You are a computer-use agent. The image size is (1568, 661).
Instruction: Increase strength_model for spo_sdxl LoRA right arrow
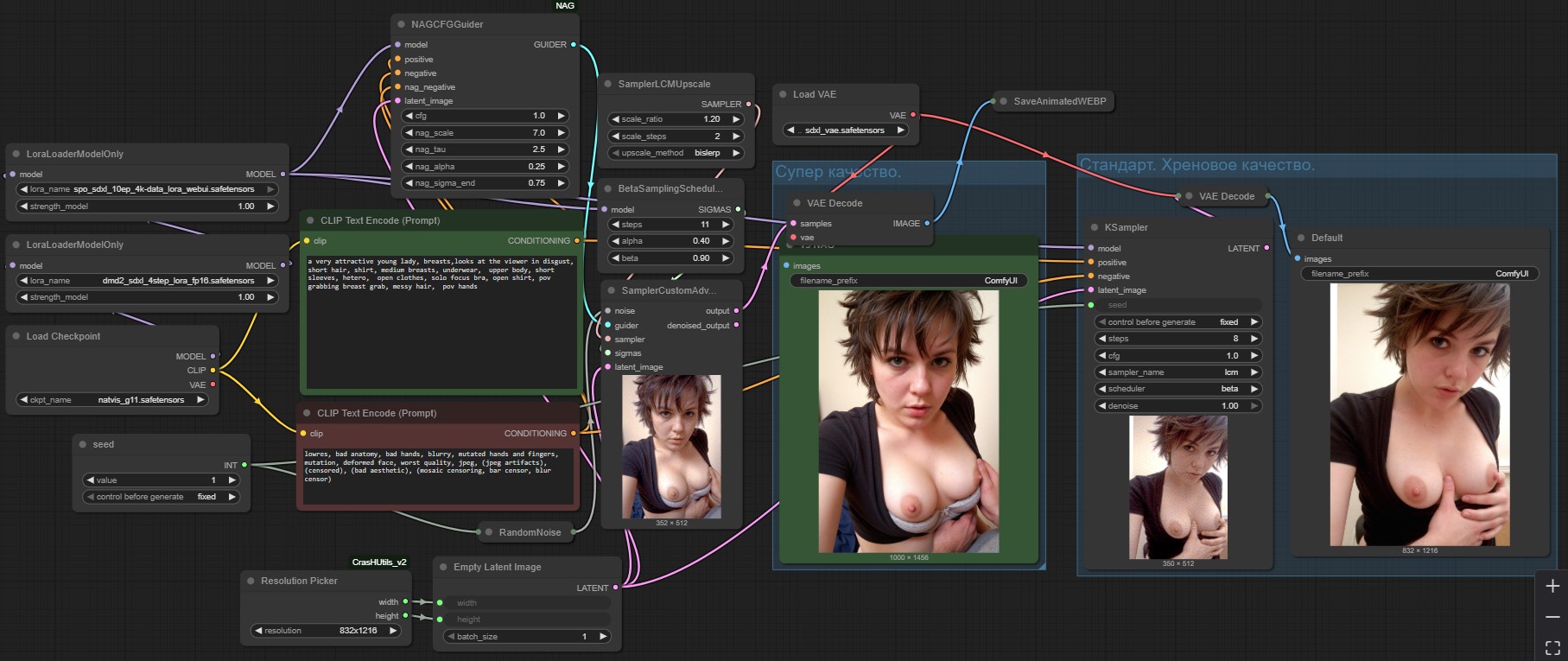tap(270, 207)
